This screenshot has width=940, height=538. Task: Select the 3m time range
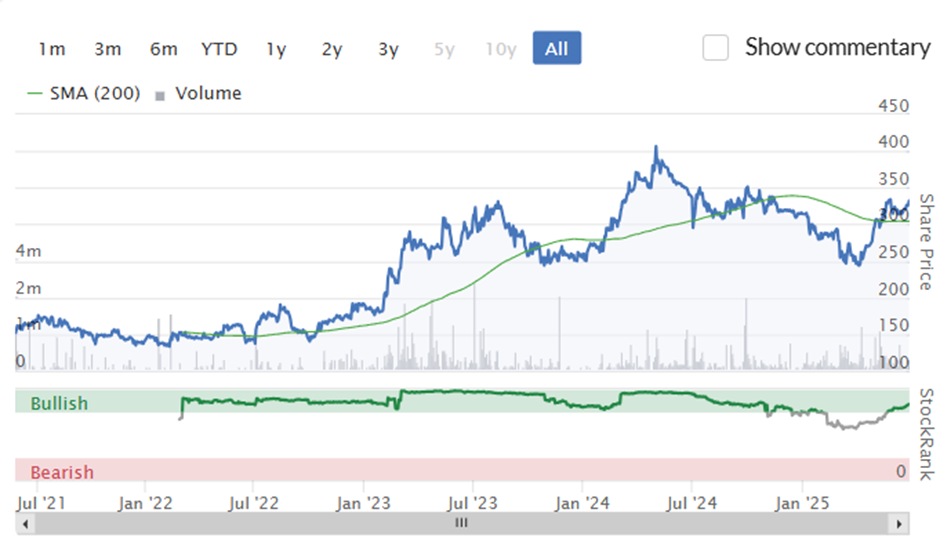(x=108, y=49)
